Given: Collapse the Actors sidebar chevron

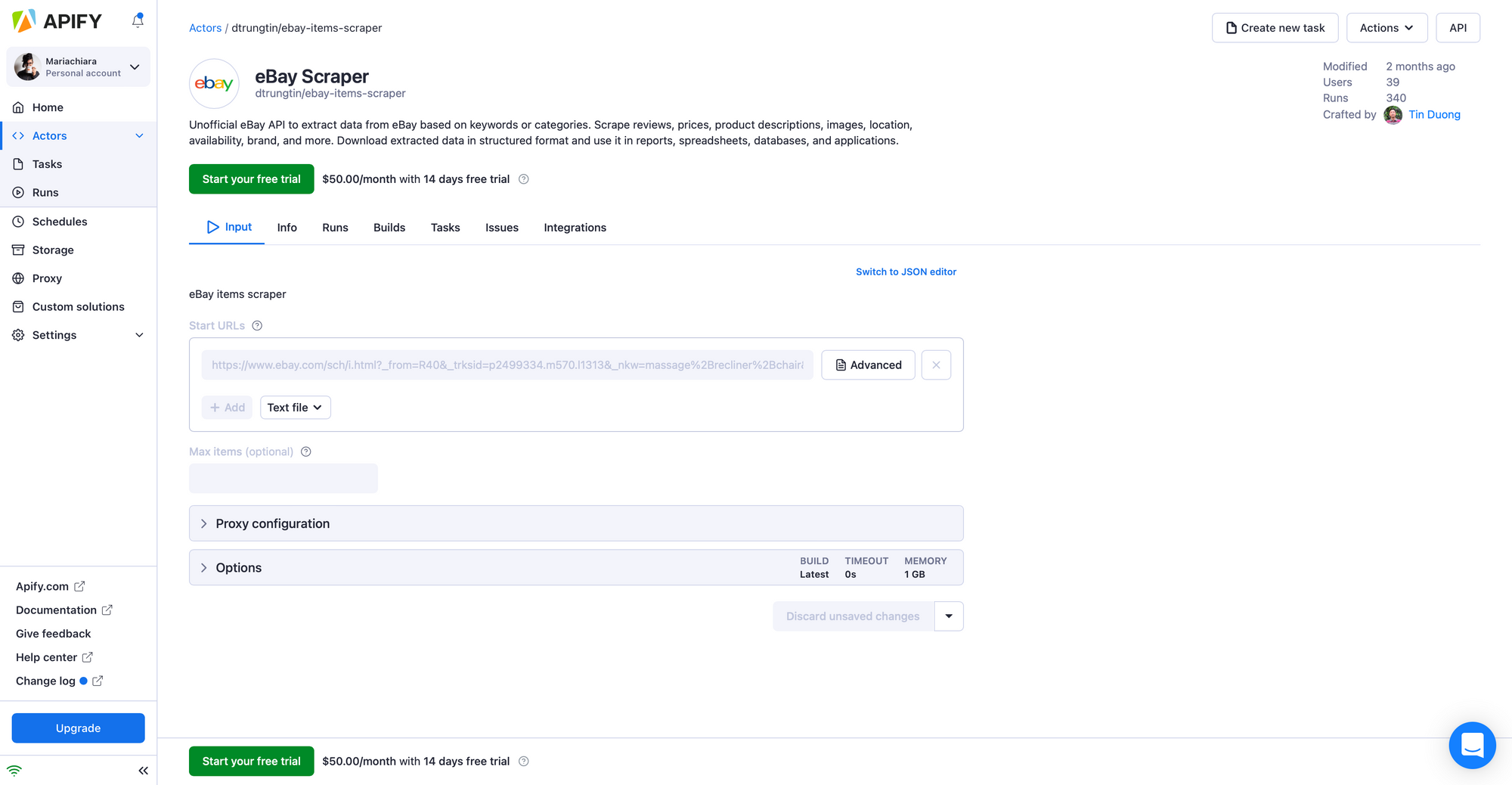Looking at the screenshot, I should tap(139, 135).
